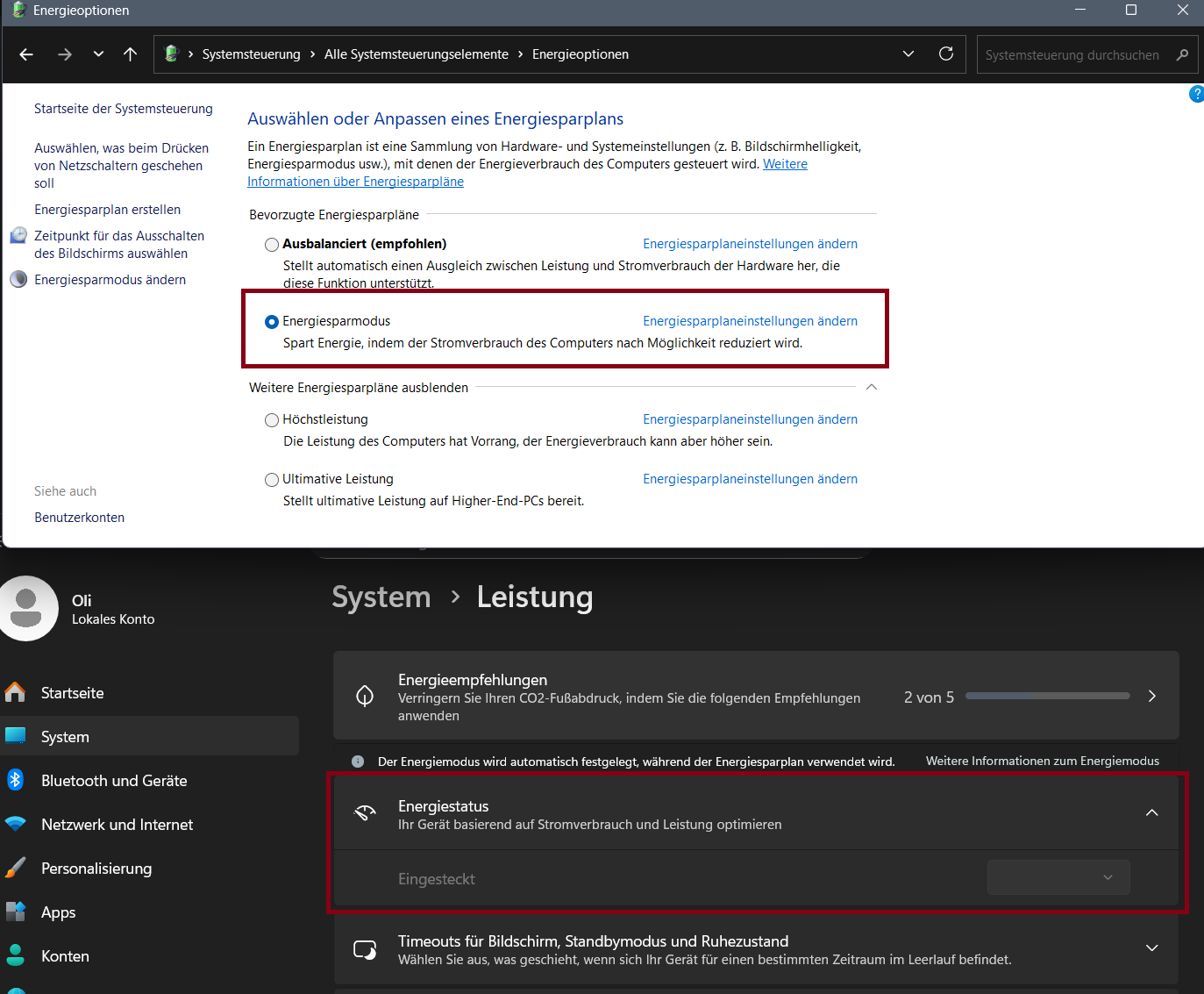
Task: Open Bluetooth und Geräte in Settings
Action: 114,781
